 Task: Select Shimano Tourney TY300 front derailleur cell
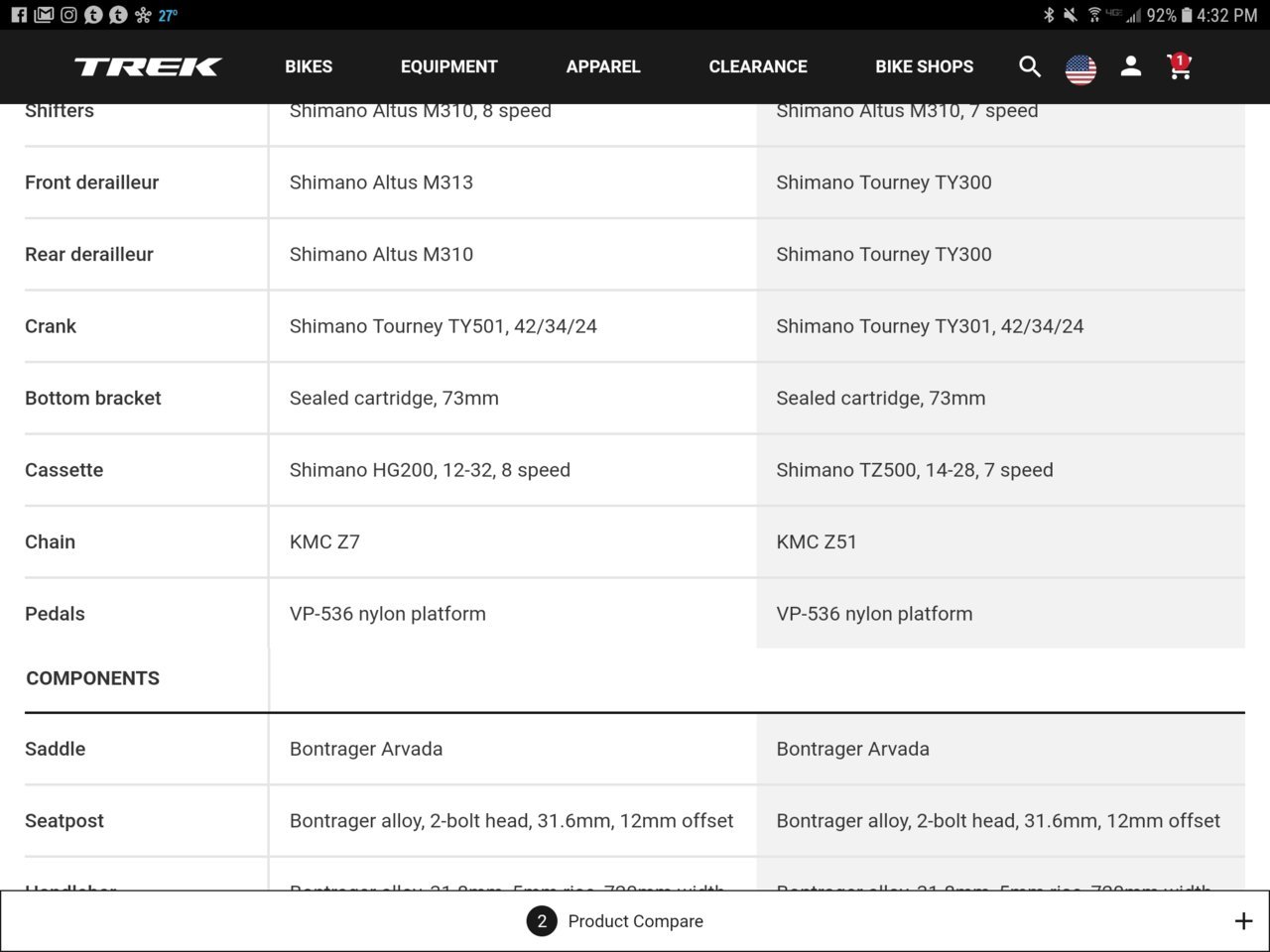tap(1000, 182)
